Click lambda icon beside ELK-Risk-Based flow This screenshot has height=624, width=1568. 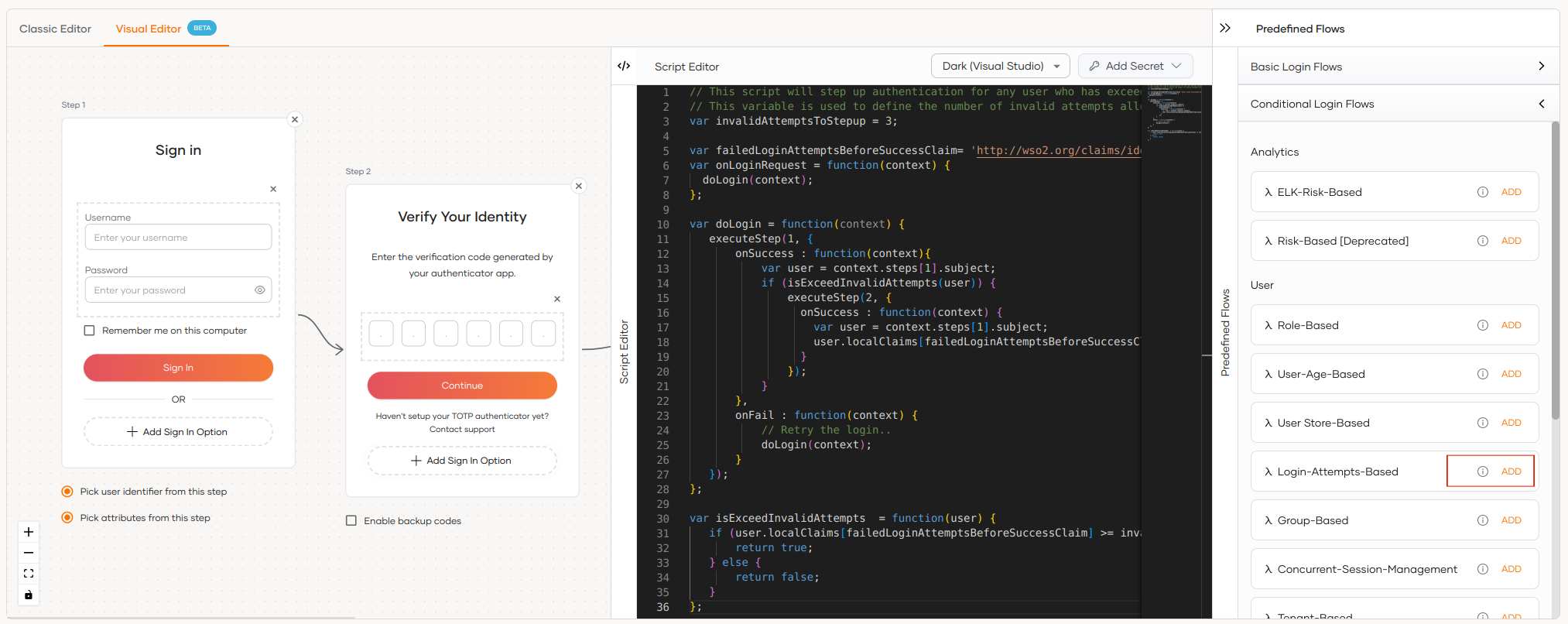1268,192
